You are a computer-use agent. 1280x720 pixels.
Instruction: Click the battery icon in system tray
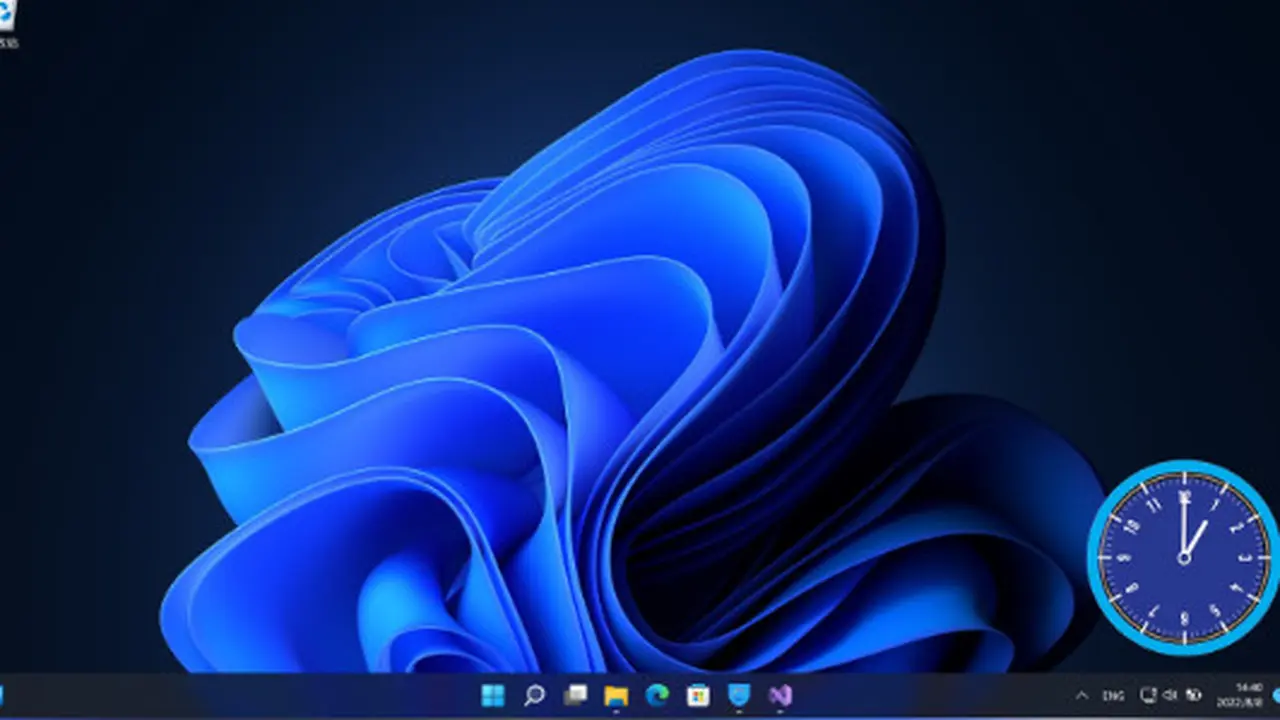(1193, 695)
